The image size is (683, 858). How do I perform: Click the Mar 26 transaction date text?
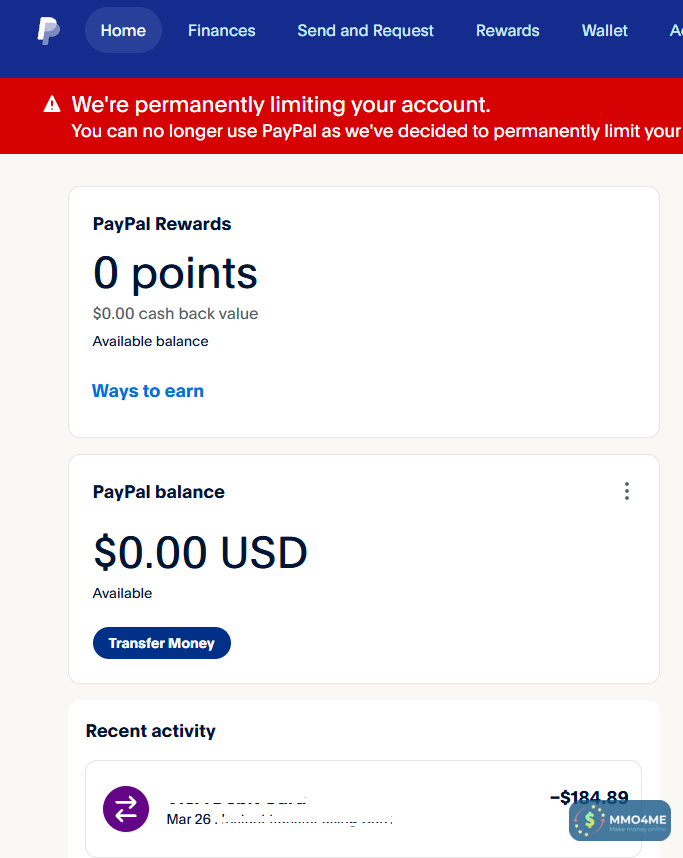coord(188,819)
